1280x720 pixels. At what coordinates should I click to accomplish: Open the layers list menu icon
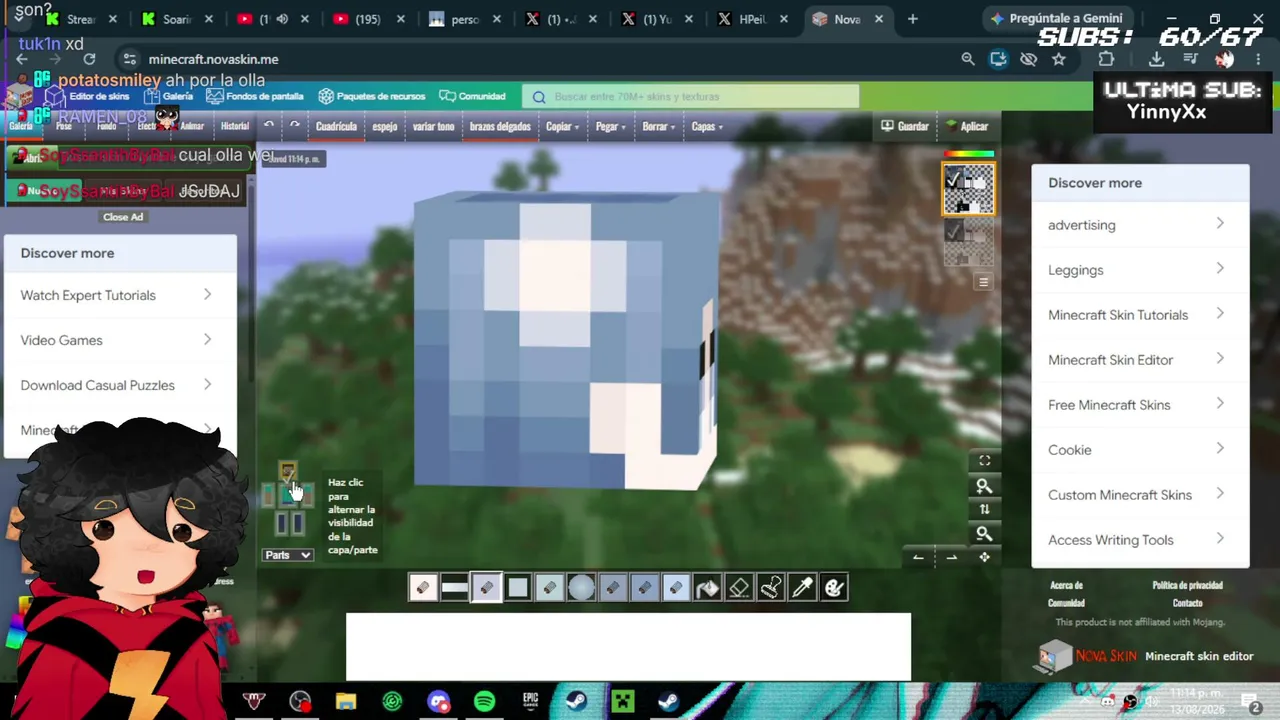(x=983, y=282)
